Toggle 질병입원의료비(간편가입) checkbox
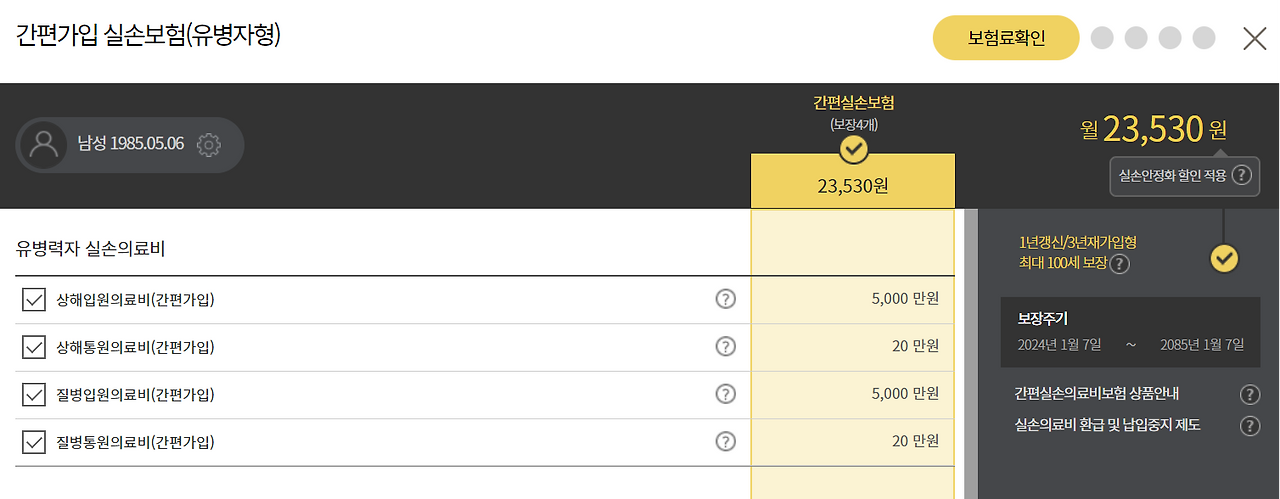 (34, 394)
